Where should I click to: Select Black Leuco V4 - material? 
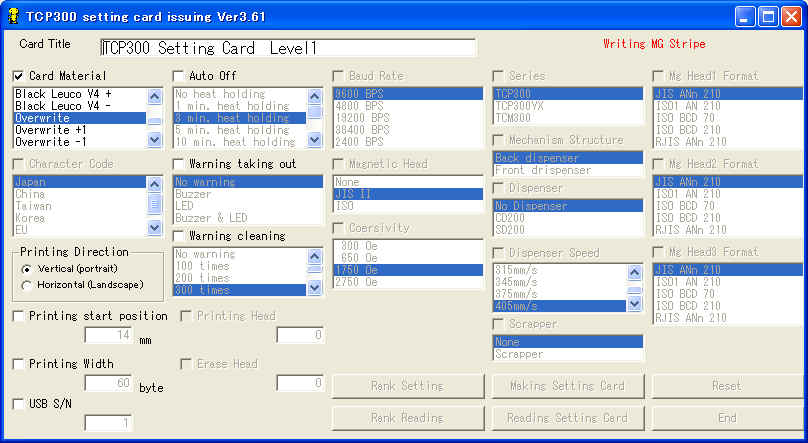pyautogui.click(x=80, y=106)
